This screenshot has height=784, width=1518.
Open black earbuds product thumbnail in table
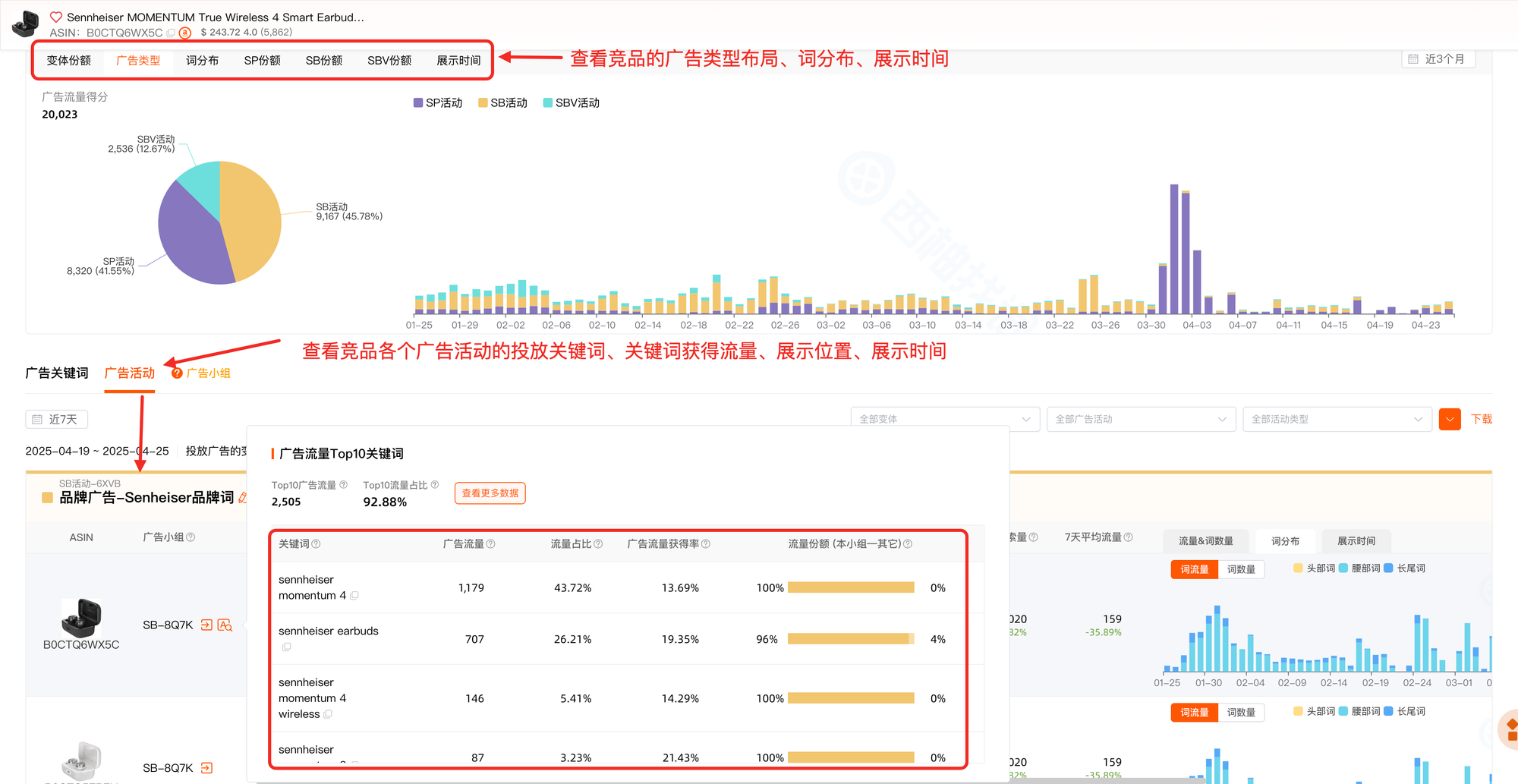click(81, 617)
